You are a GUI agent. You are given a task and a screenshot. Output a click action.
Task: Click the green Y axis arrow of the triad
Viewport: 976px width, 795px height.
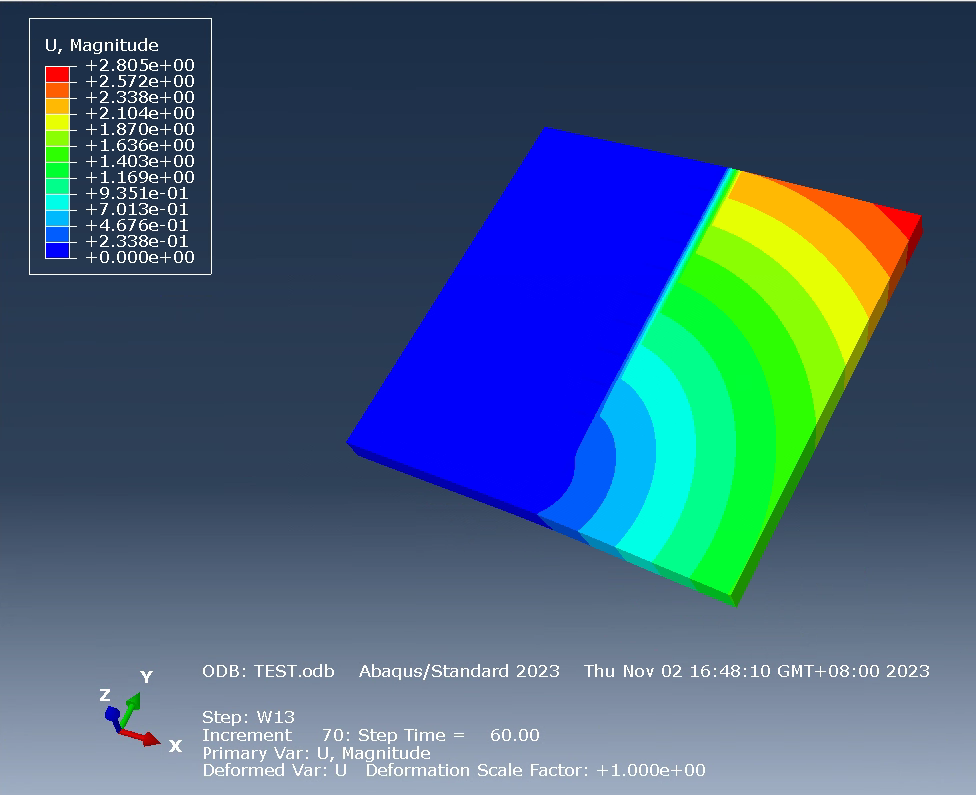(130, 710)
